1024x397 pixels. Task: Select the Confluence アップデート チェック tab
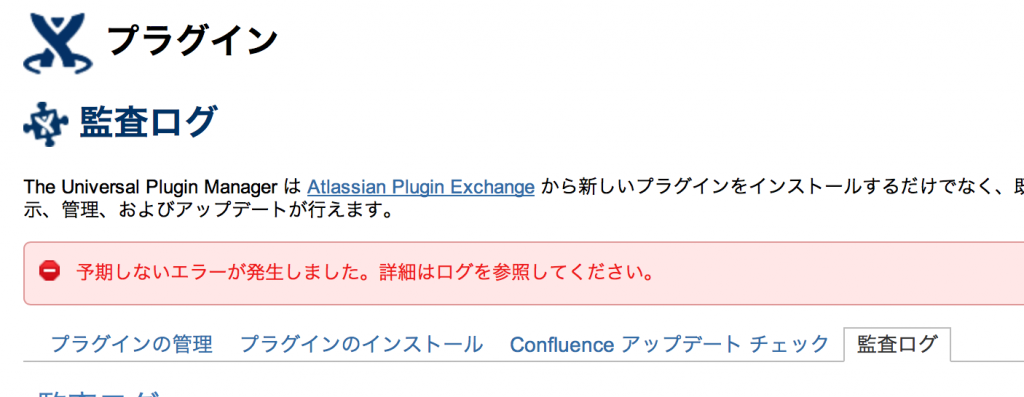pyautogui.click(x=669, y=343)
